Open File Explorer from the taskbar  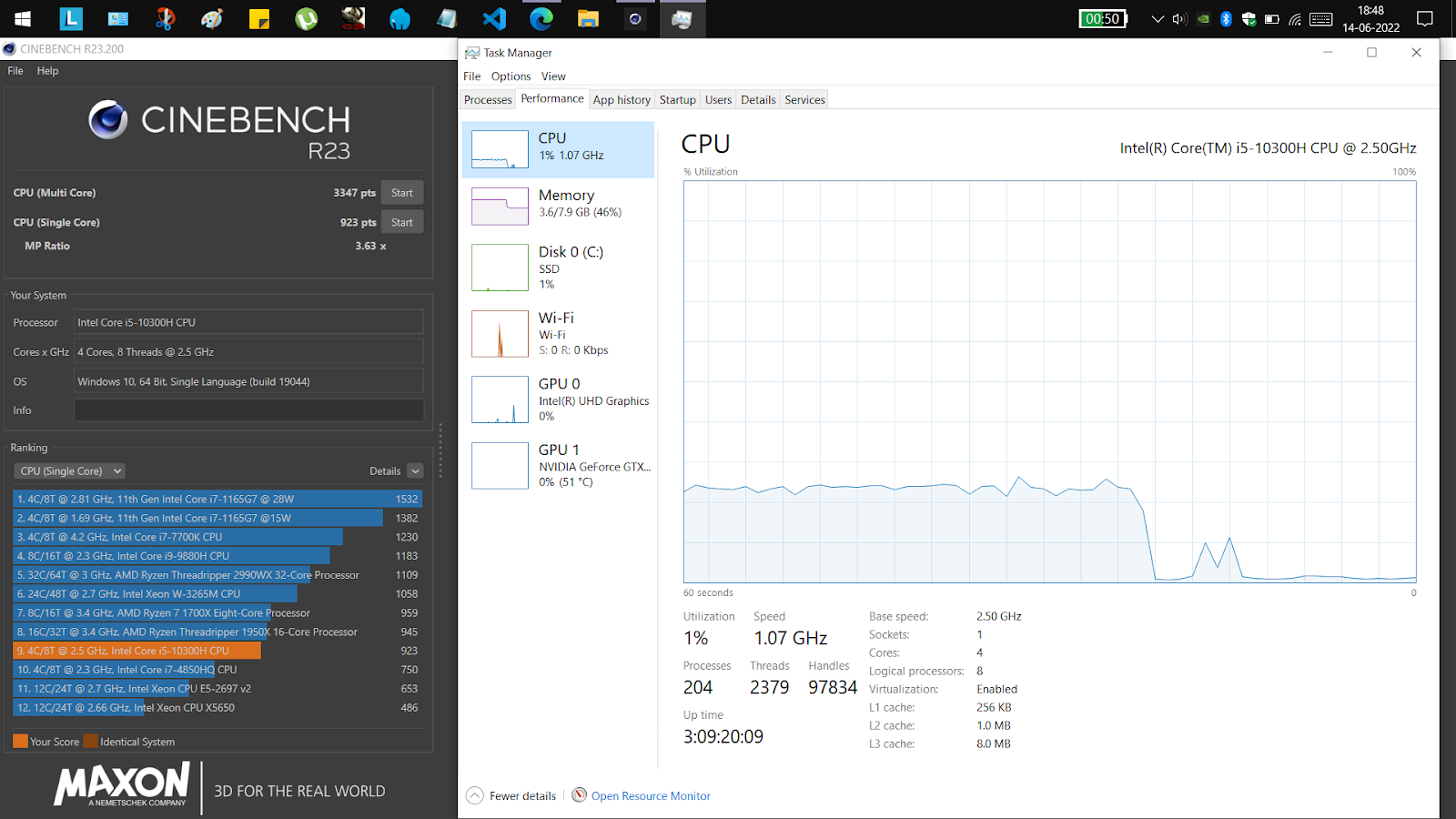(x=588, y=18)
